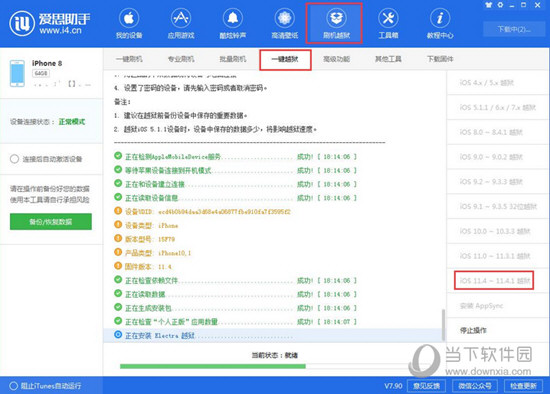Click the 64GB storage badge
Screen dimensions: 550x394
click(x=41, y=73)
